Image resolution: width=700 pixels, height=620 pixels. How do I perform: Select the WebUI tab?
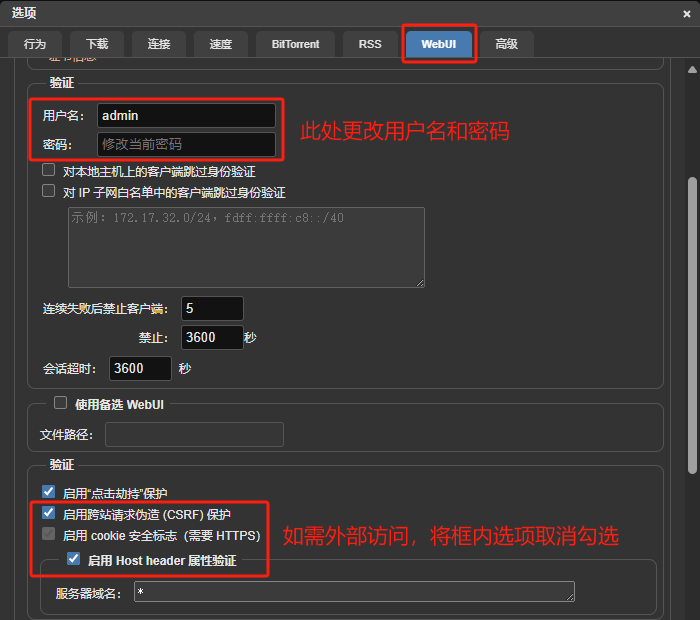point(439,44)
